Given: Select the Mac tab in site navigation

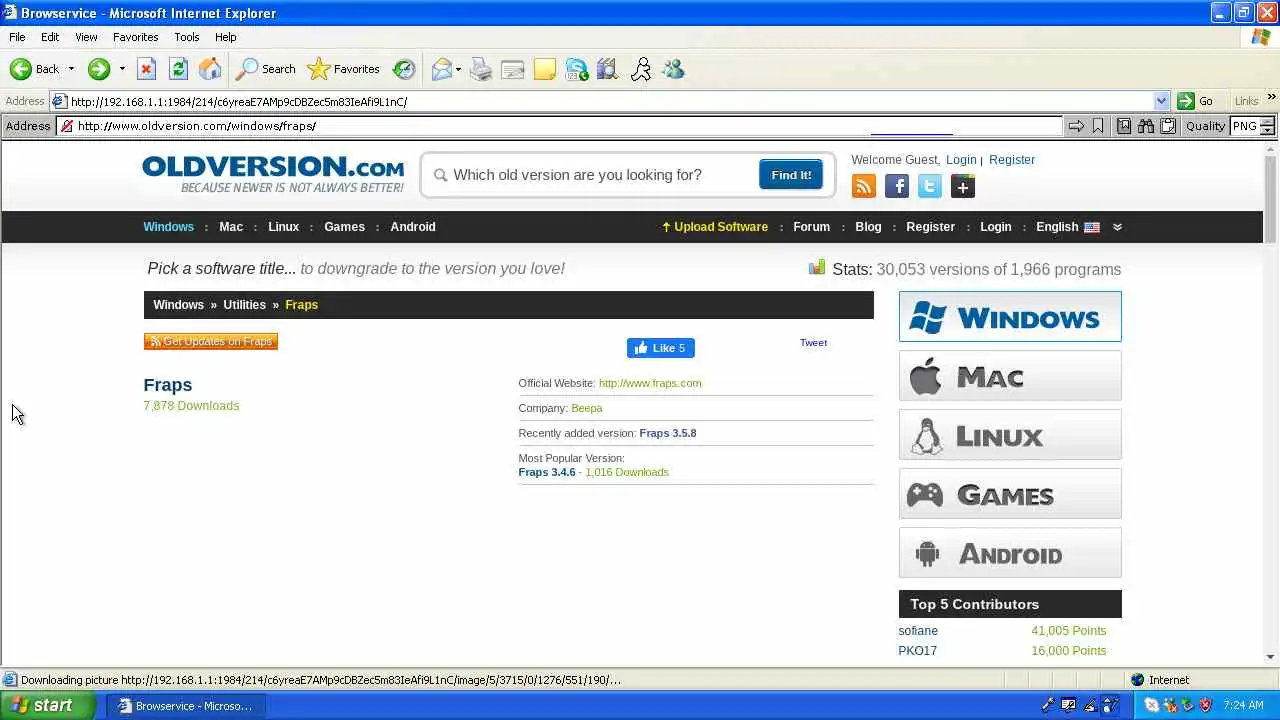Looking at the screenshot, I should (231, 227).
